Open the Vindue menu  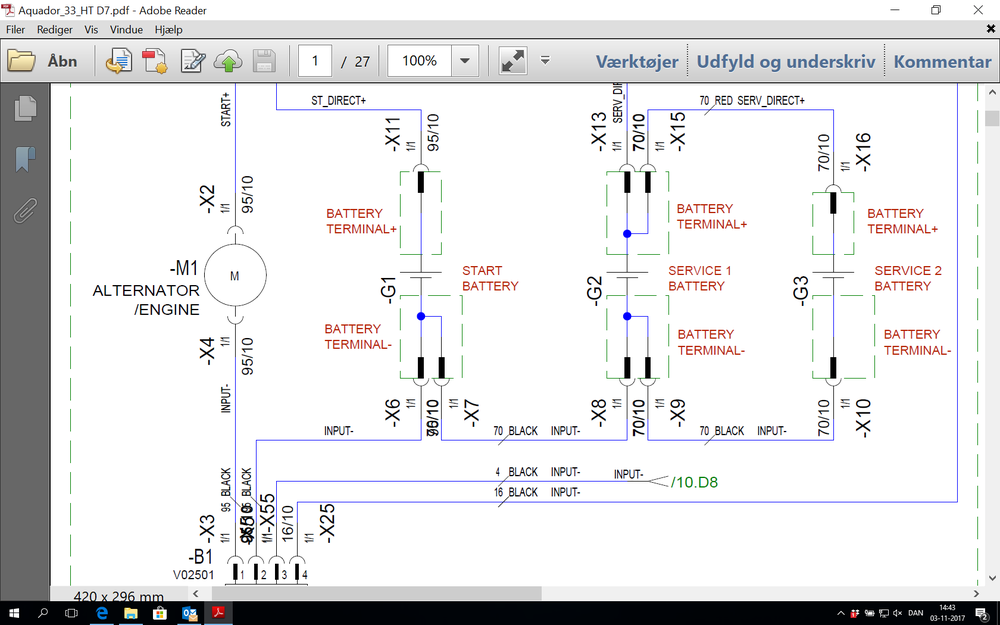126,29
